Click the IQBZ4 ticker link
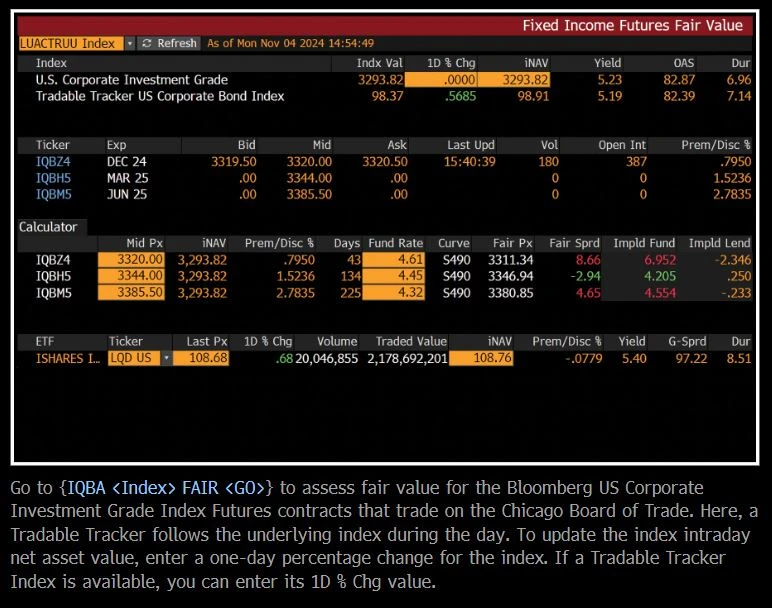The width and height of the screenshot is (772, 608). 53,161
